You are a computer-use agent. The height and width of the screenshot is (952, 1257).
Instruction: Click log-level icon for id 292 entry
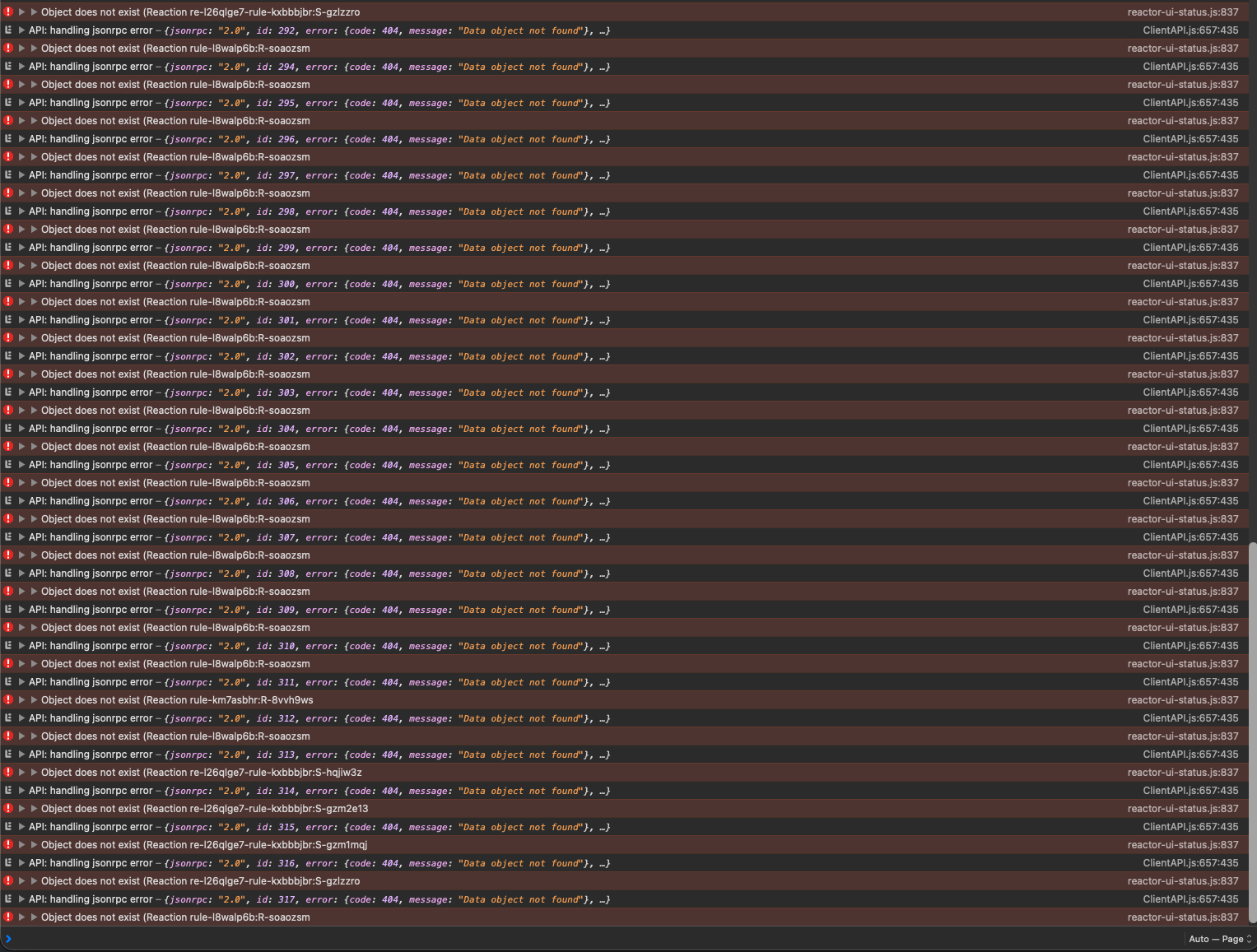pos(8,30)
